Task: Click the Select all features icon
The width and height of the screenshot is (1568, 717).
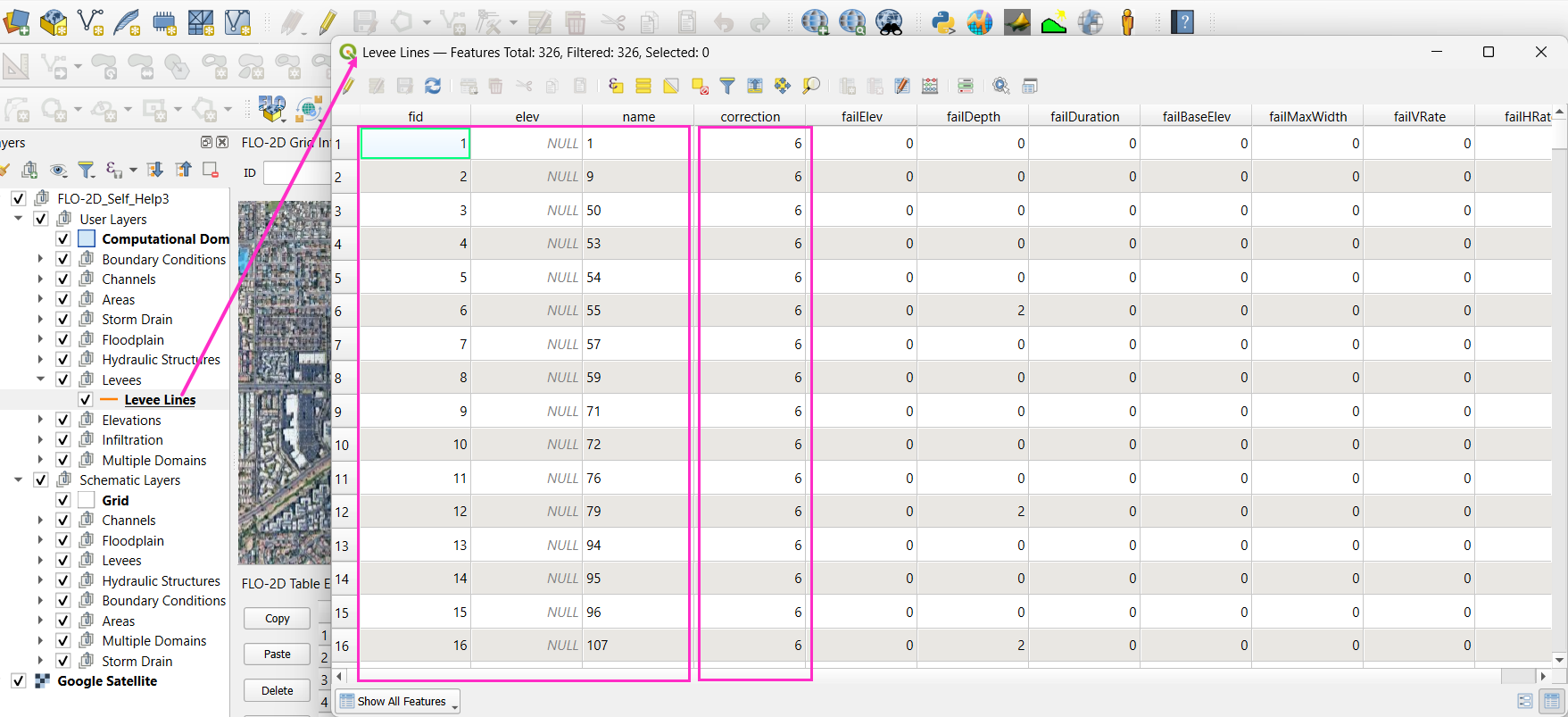Action: [x=643, y=86]
